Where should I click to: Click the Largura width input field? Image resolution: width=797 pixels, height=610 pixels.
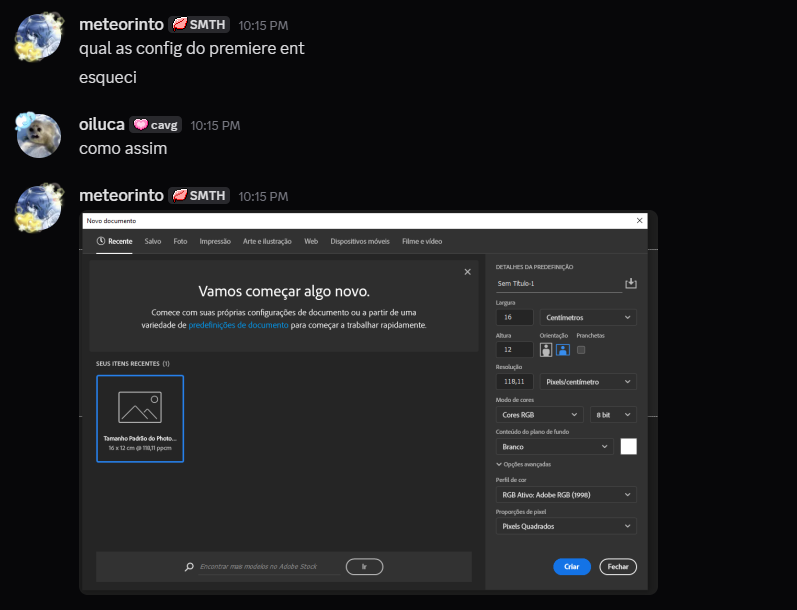pos(514,317)
